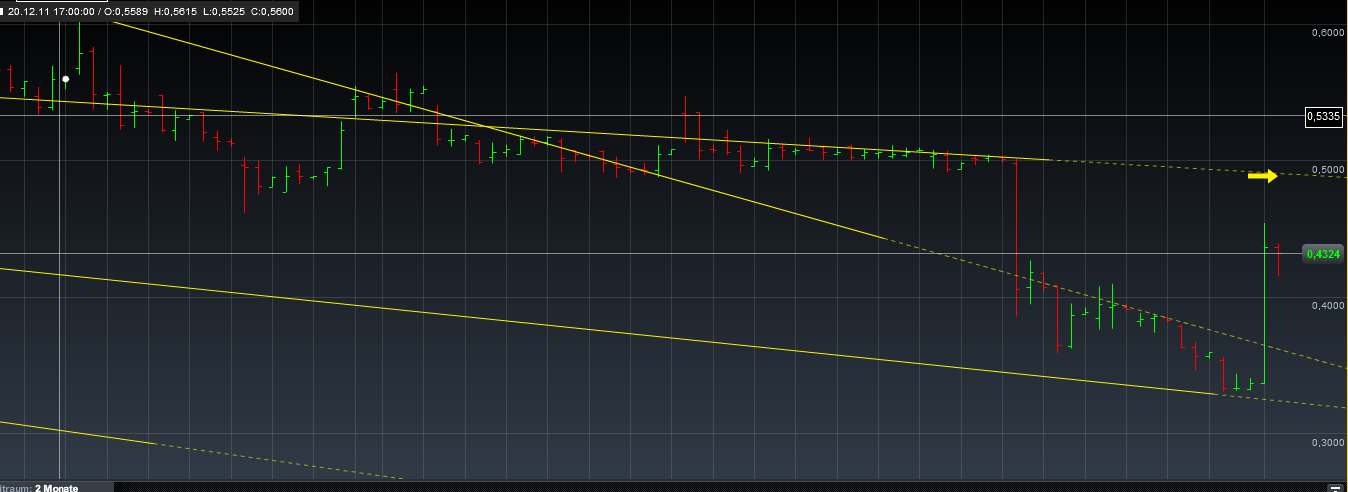Click the 0,4000 price axis label
The image size is (1348, 492).
click(x=1326, y=306)
